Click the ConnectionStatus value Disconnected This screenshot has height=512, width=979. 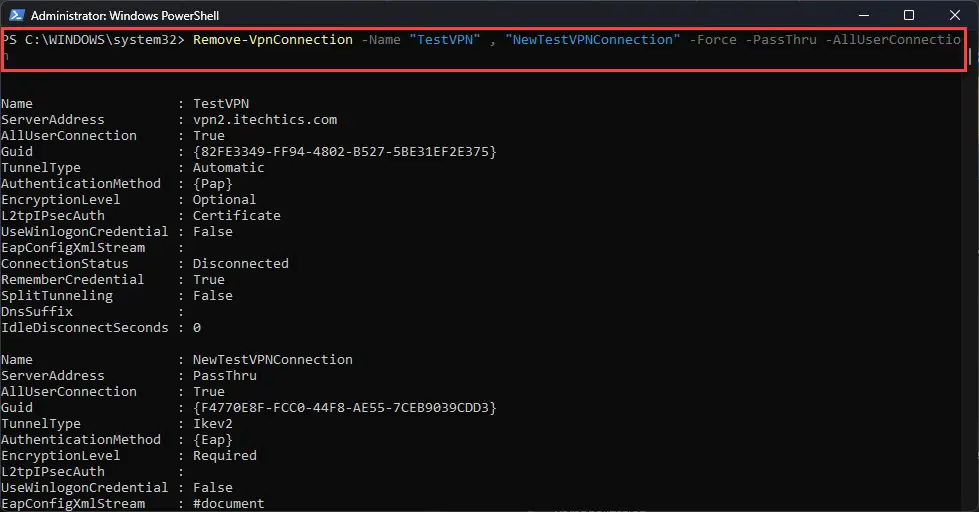[x=240, y=263]
